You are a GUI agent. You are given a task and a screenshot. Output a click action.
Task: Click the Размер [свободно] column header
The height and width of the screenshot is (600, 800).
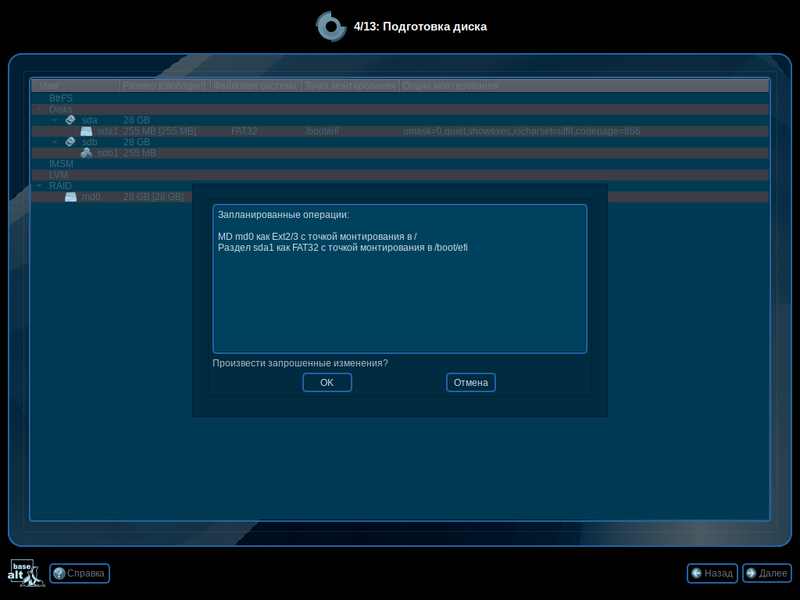[165, 86]
